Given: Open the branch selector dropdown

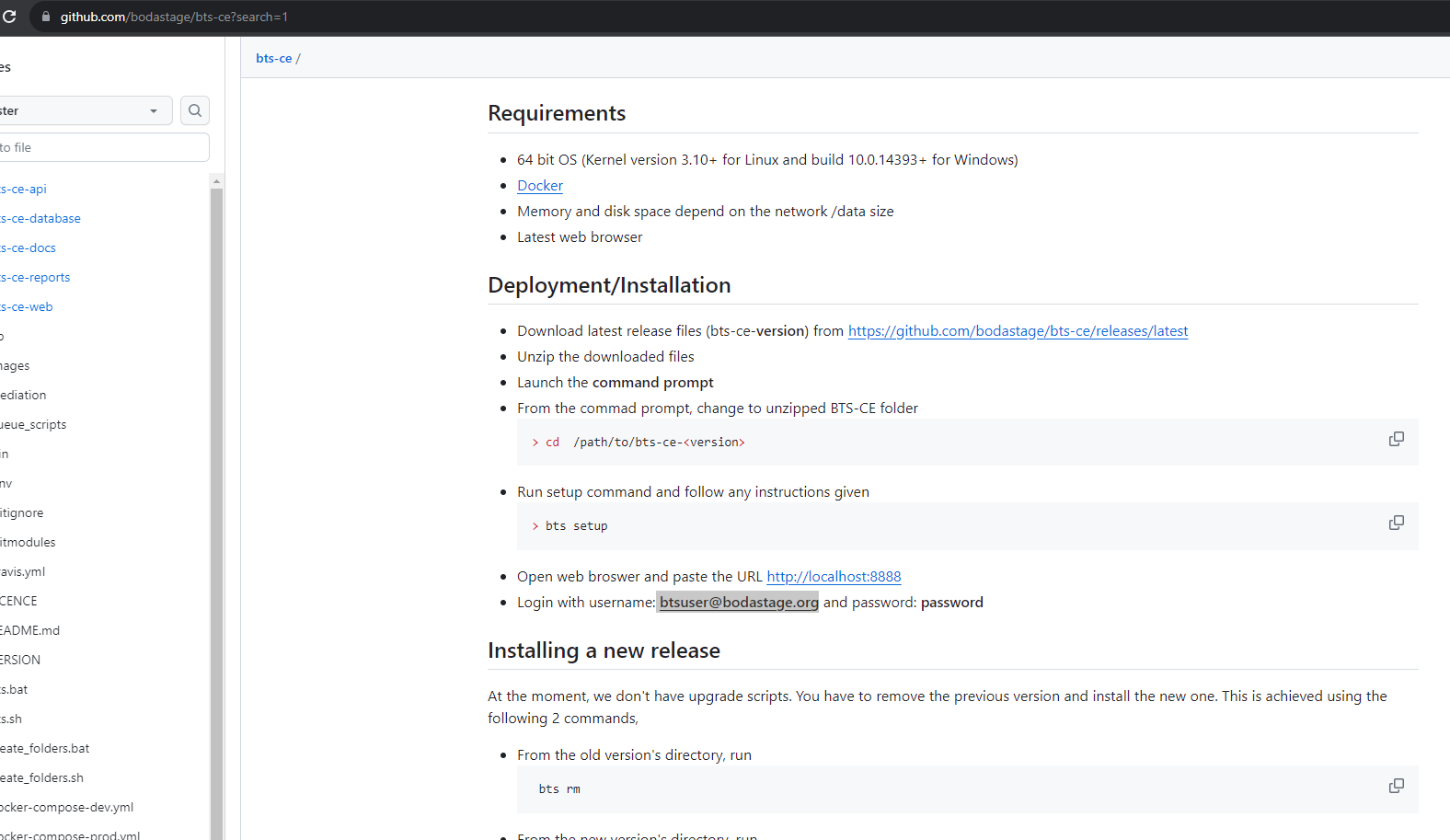Looking at the screenshot, I should (x=86, y=110).
